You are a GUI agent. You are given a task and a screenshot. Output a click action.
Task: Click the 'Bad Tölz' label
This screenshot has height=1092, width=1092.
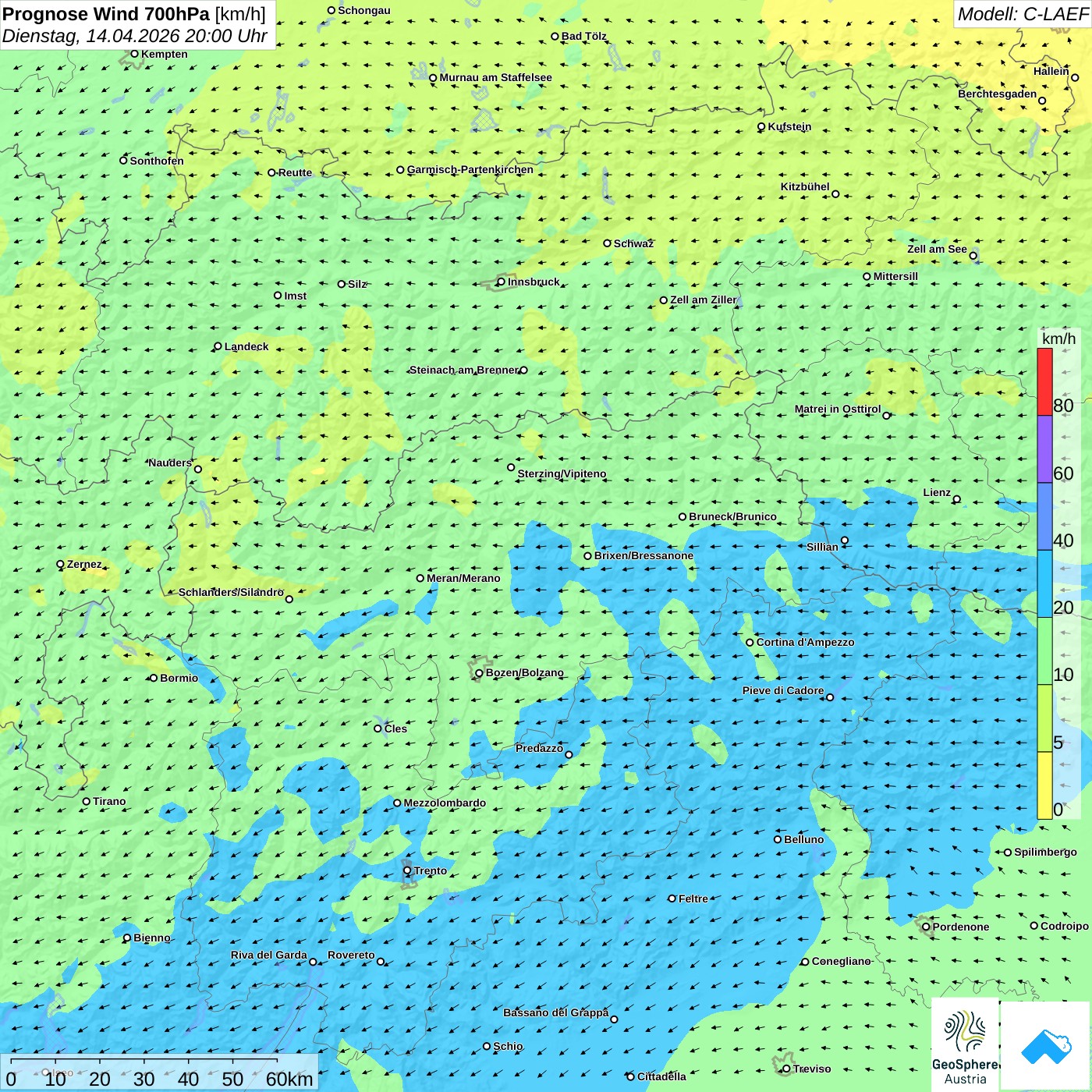pyautogui.click(x=584, y=36)
